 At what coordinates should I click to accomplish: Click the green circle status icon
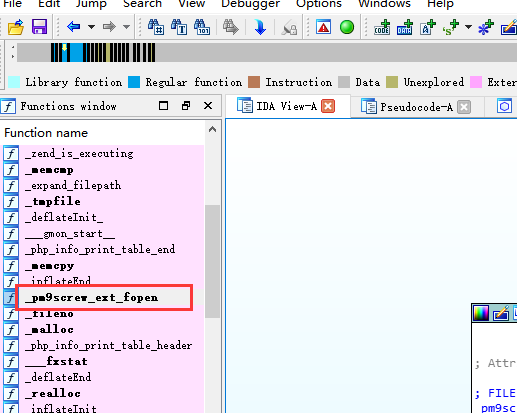(347, 27)
